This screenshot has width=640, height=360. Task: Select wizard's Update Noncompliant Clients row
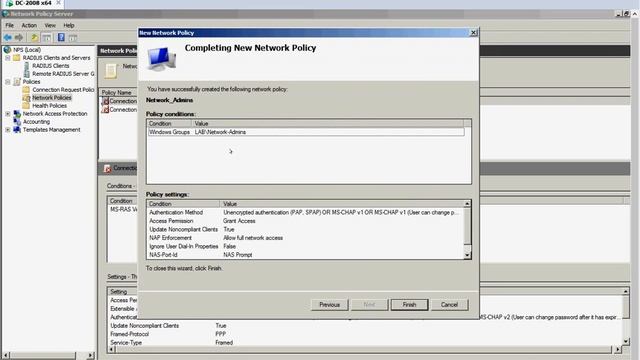(x=305, y=230)
